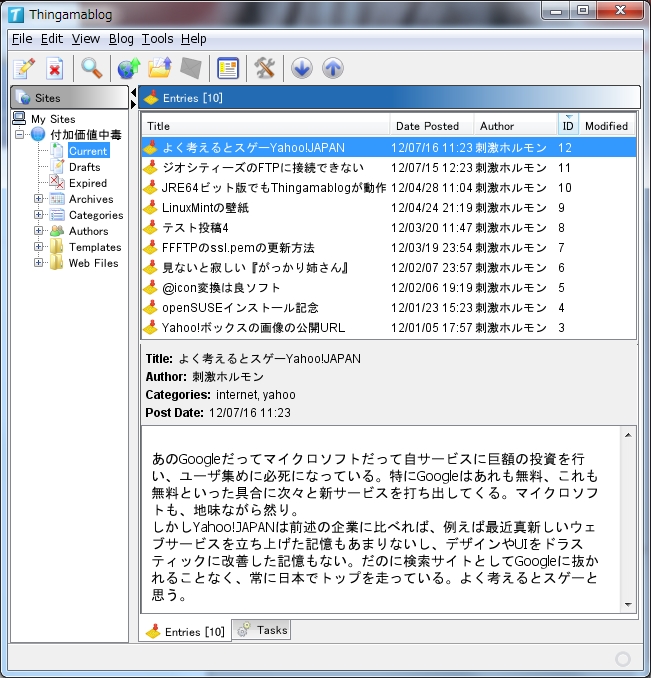Image resolution: width=651 pixels, height=678 pixels.
Task: Click the Expired page icon
Action: coord(57,182)
